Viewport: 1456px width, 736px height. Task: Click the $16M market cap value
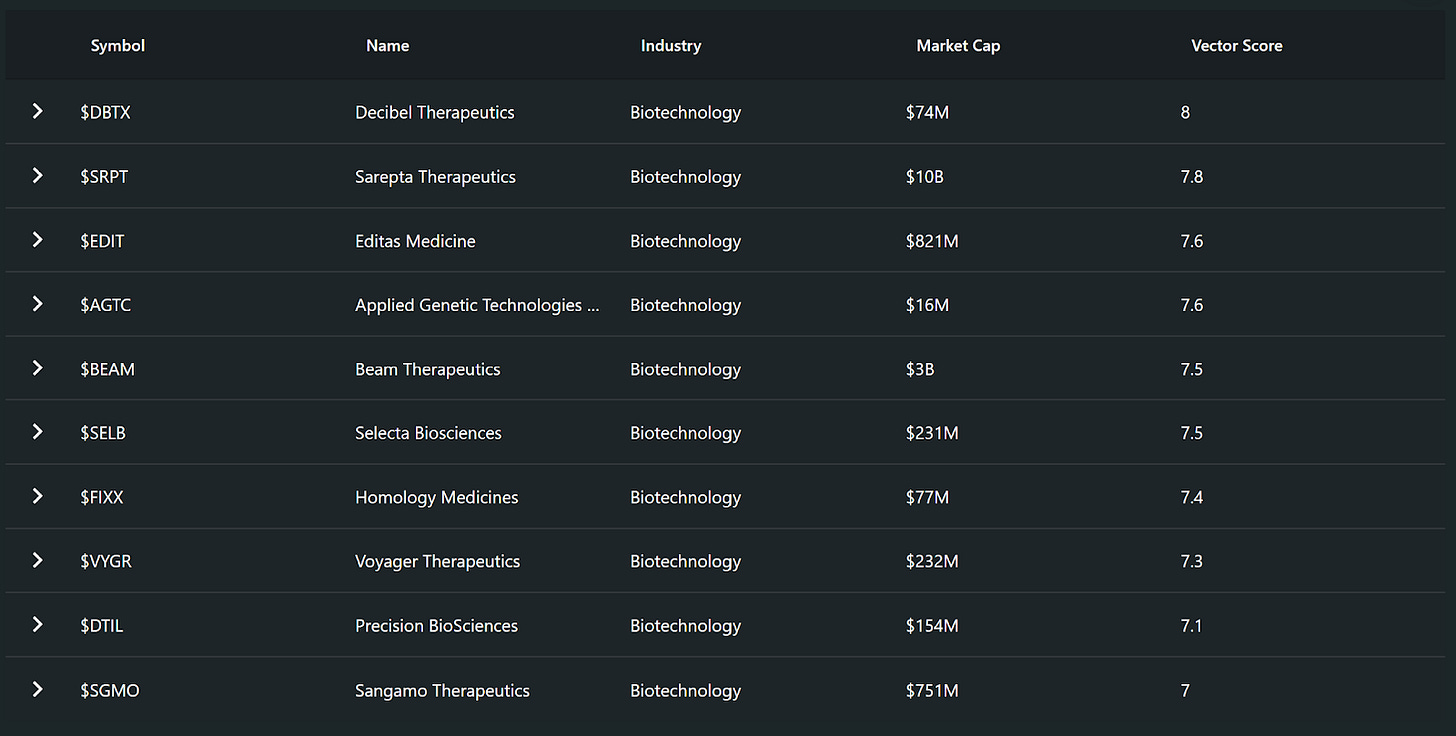click(x=927, y=305)
